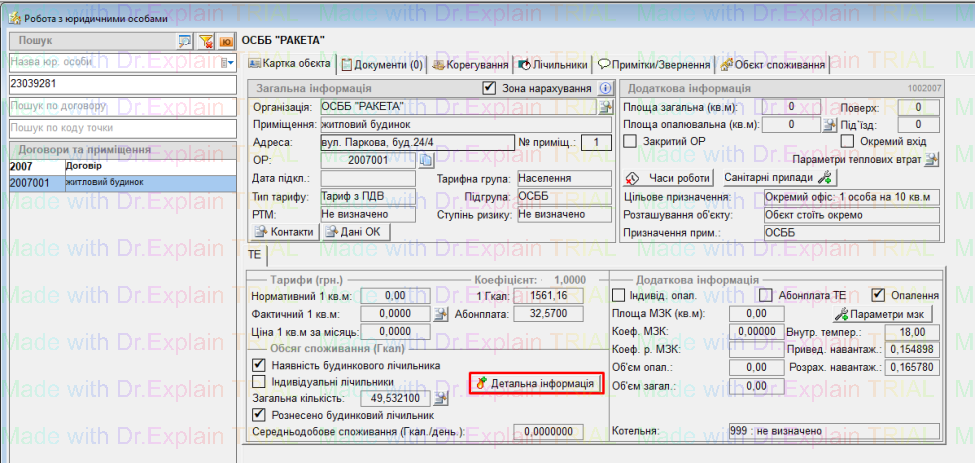This screenshot has height=463, width=975.
Task: Click the edit icon beside Загальна кількість
Action: (x=440, y=399)
